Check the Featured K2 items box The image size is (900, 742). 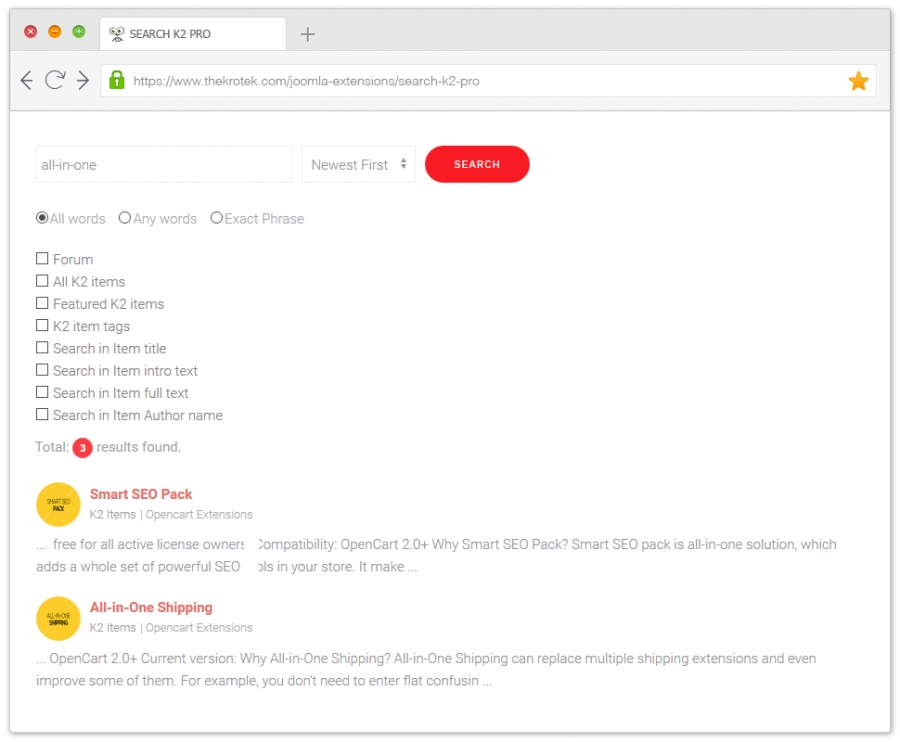(x=42, y=303)
